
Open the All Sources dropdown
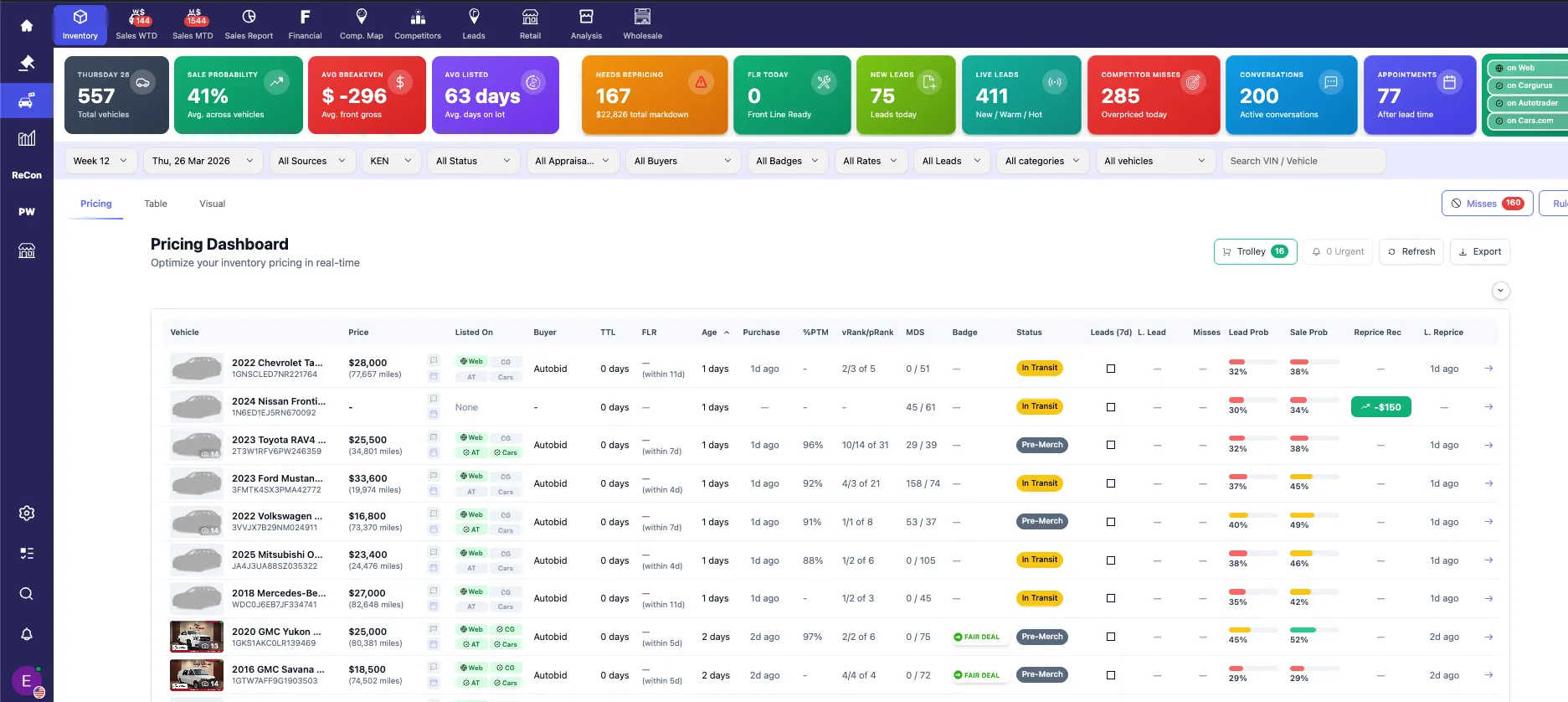pyautogui.click(x=312, y=161)
